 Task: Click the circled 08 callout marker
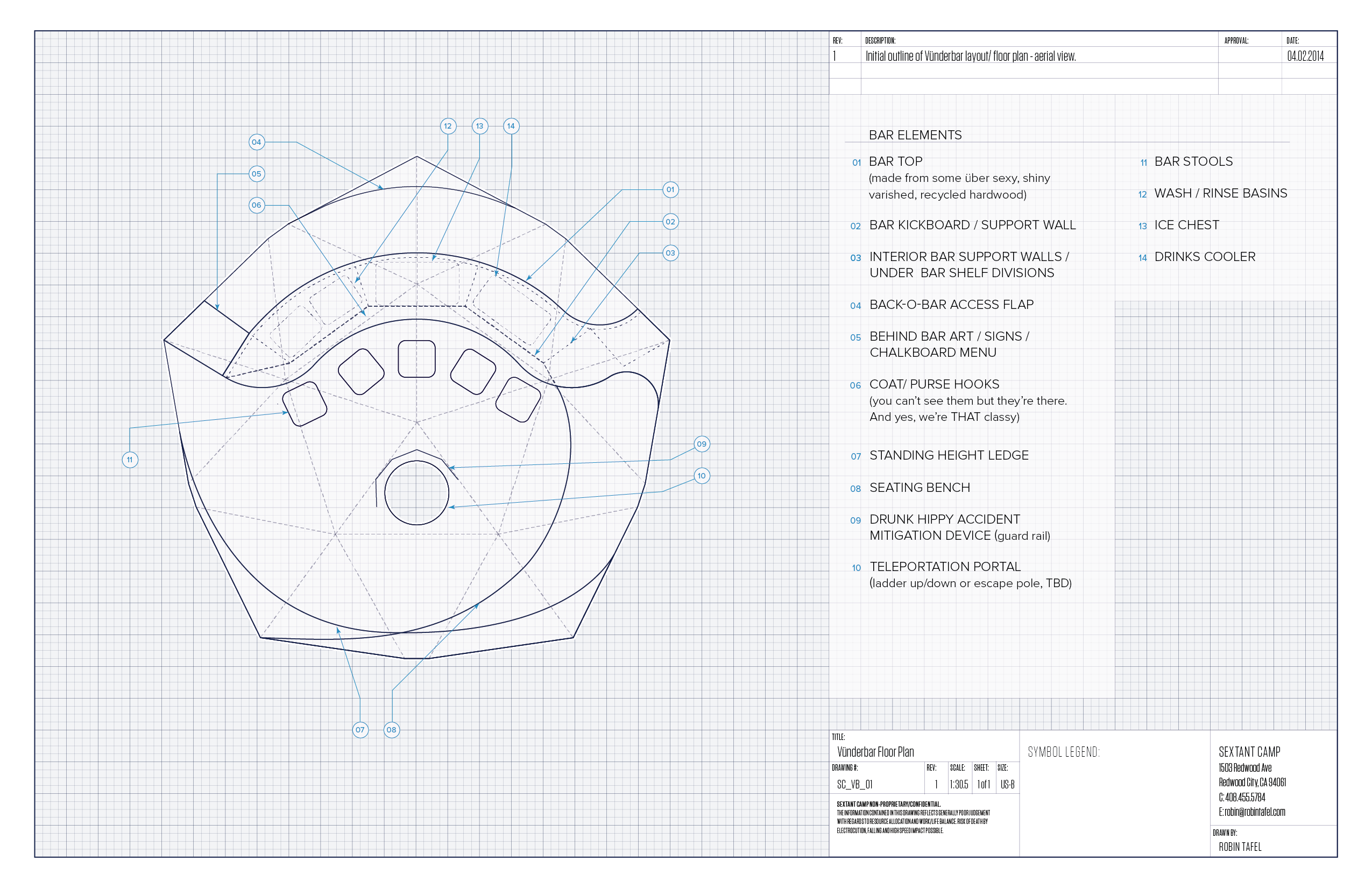(392, 730)
